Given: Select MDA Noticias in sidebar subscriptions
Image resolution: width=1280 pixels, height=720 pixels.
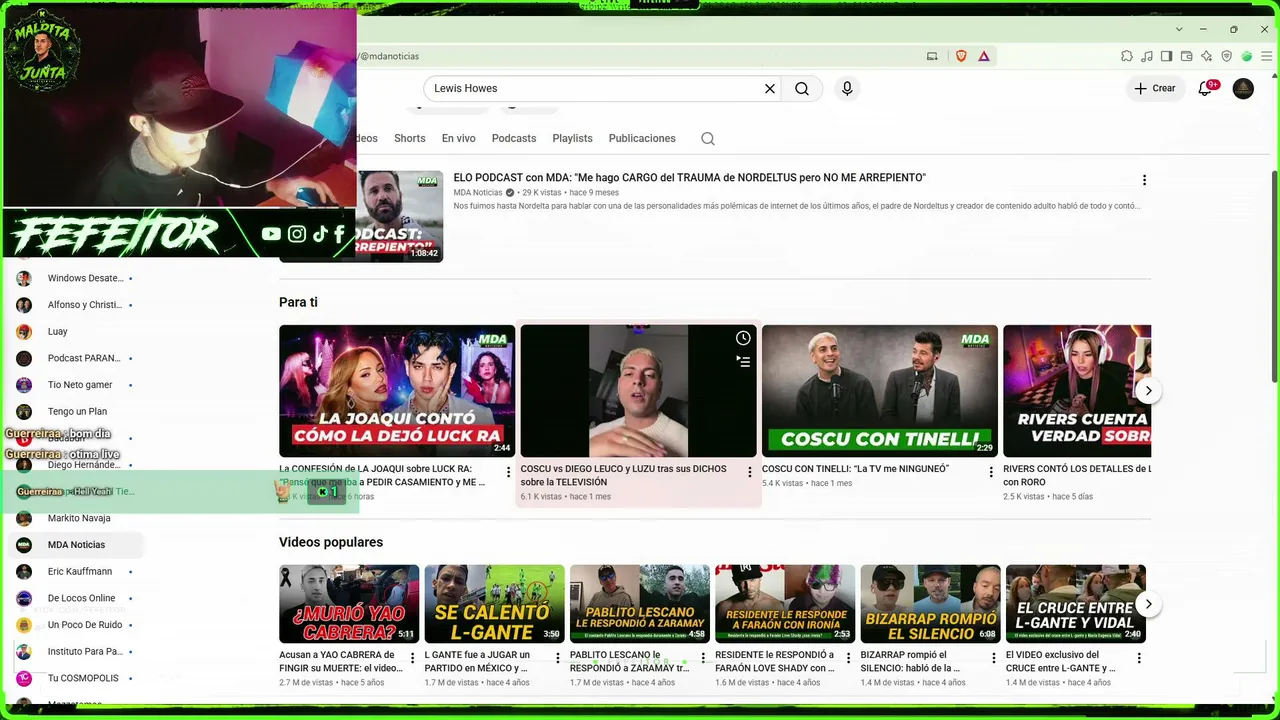Looking at the screenshot, I should (x=76, y=545).
